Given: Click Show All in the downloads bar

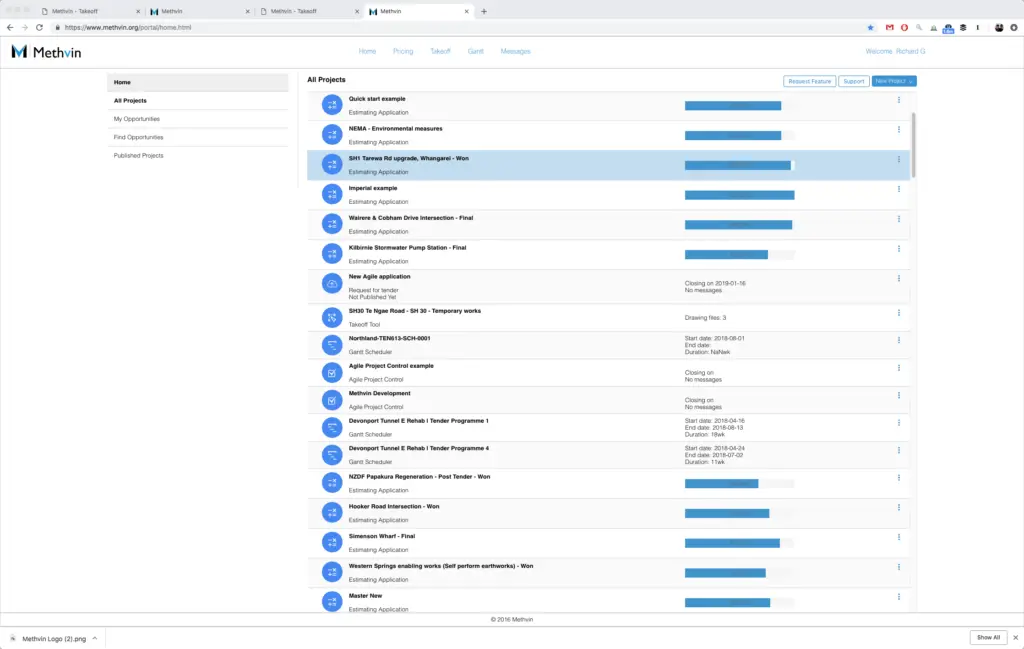Looking at the screenshot, I should tap(988, 637).
